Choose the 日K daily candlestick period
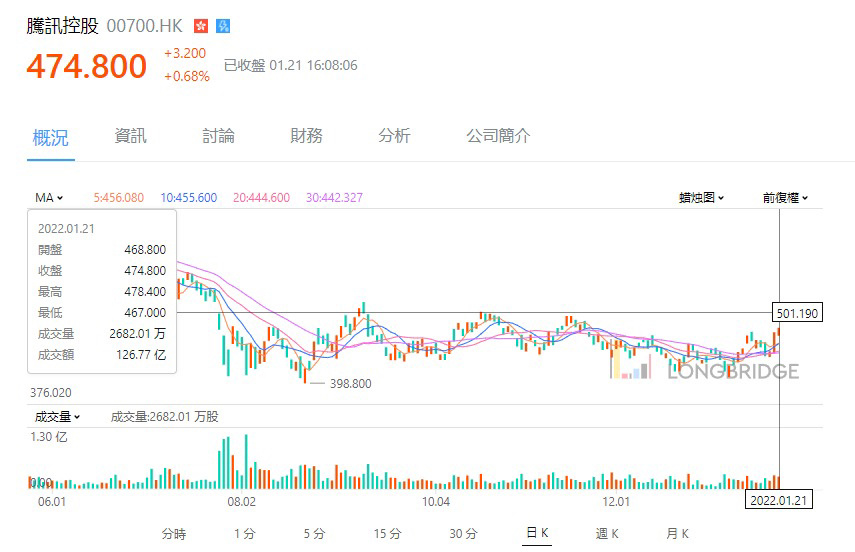 point(537,534)
